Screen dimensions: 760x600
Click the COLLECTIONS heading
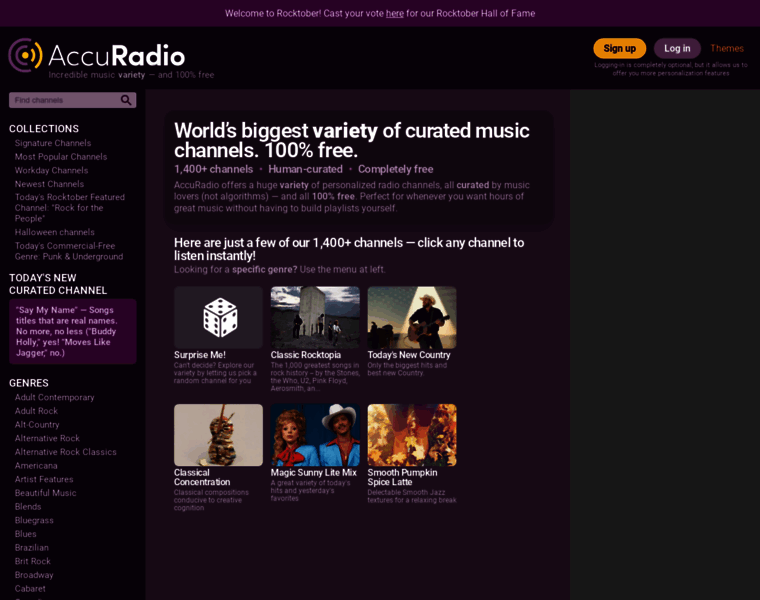coord(44,128)
